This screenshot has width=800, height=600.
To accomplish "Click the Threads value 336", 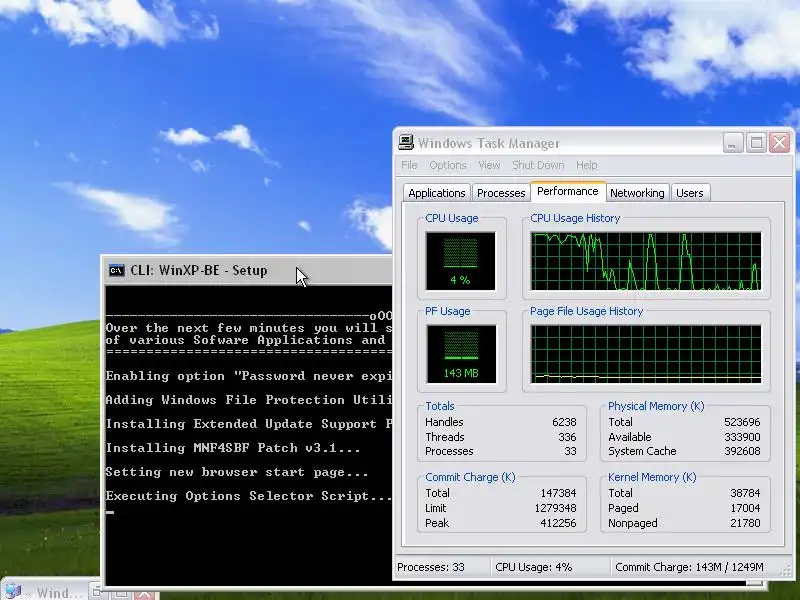I will 567,437.
